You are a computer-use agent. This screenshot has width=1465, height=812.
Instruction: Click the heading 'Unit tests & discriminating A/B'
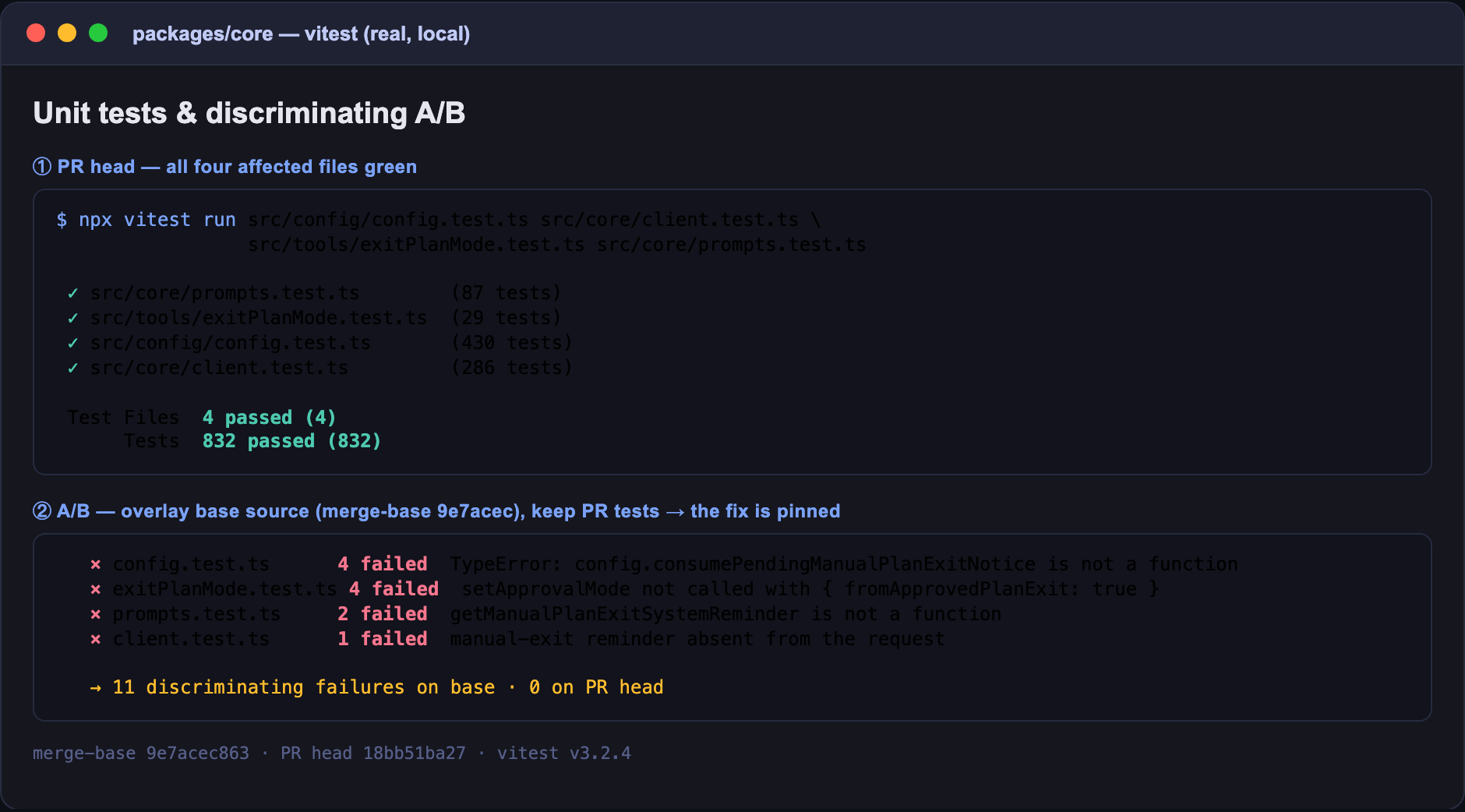pyautogui.click(x=249, y=114)
